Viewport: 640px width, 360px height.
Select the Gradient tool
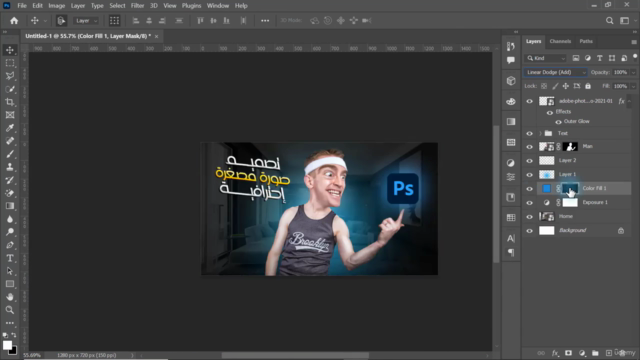pyautogui.click(x=10, y=206)
